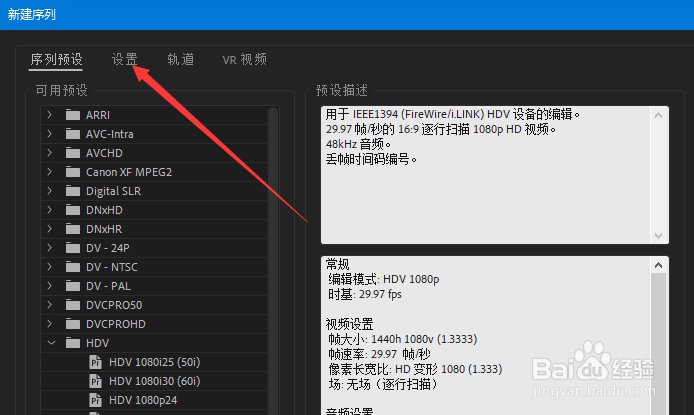Select the Canon XF MPEG2 label
The image size is (694, 415).
click(x=129, y=172)
